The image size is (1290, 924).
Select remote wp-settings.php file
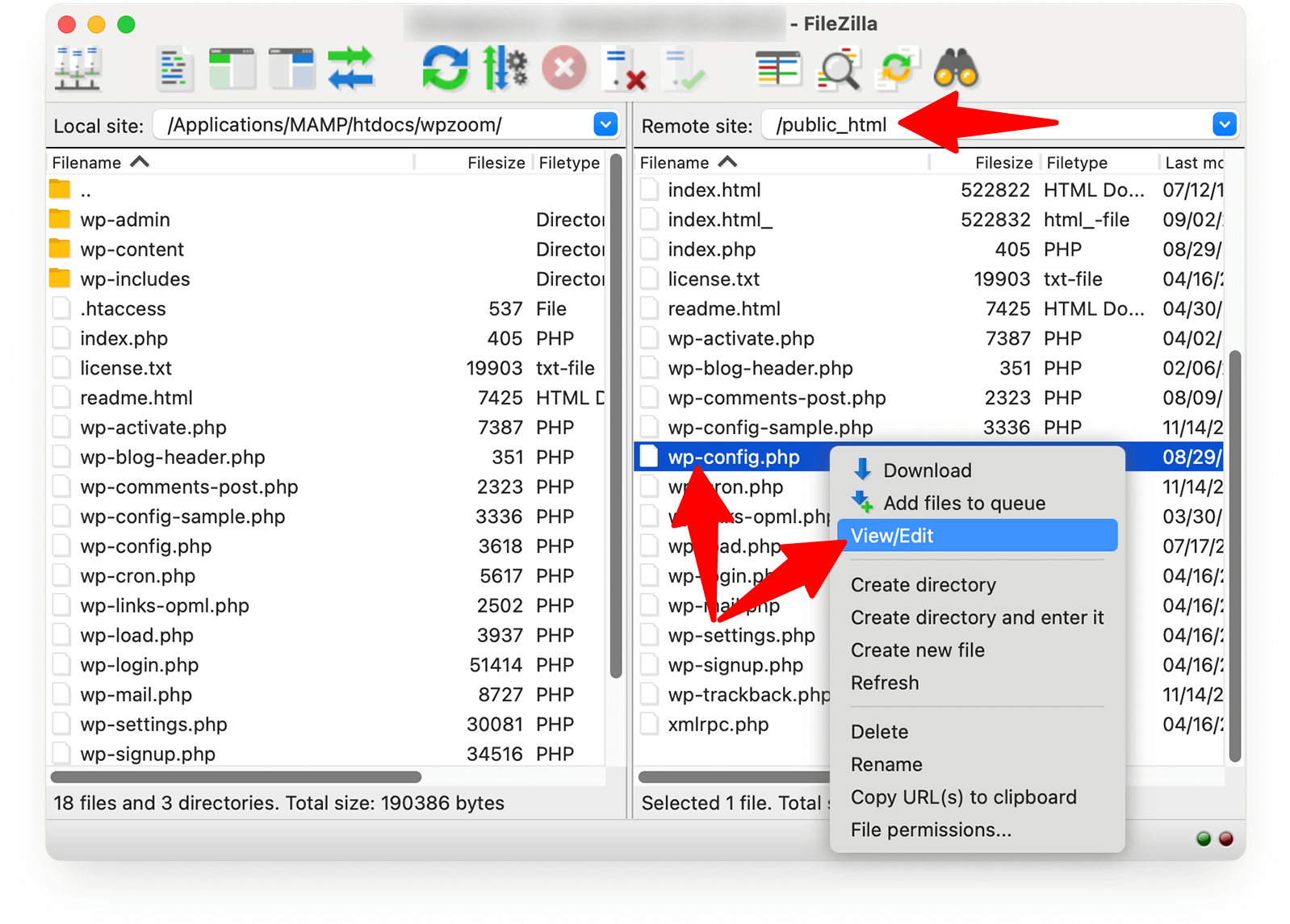coord(733,635)
